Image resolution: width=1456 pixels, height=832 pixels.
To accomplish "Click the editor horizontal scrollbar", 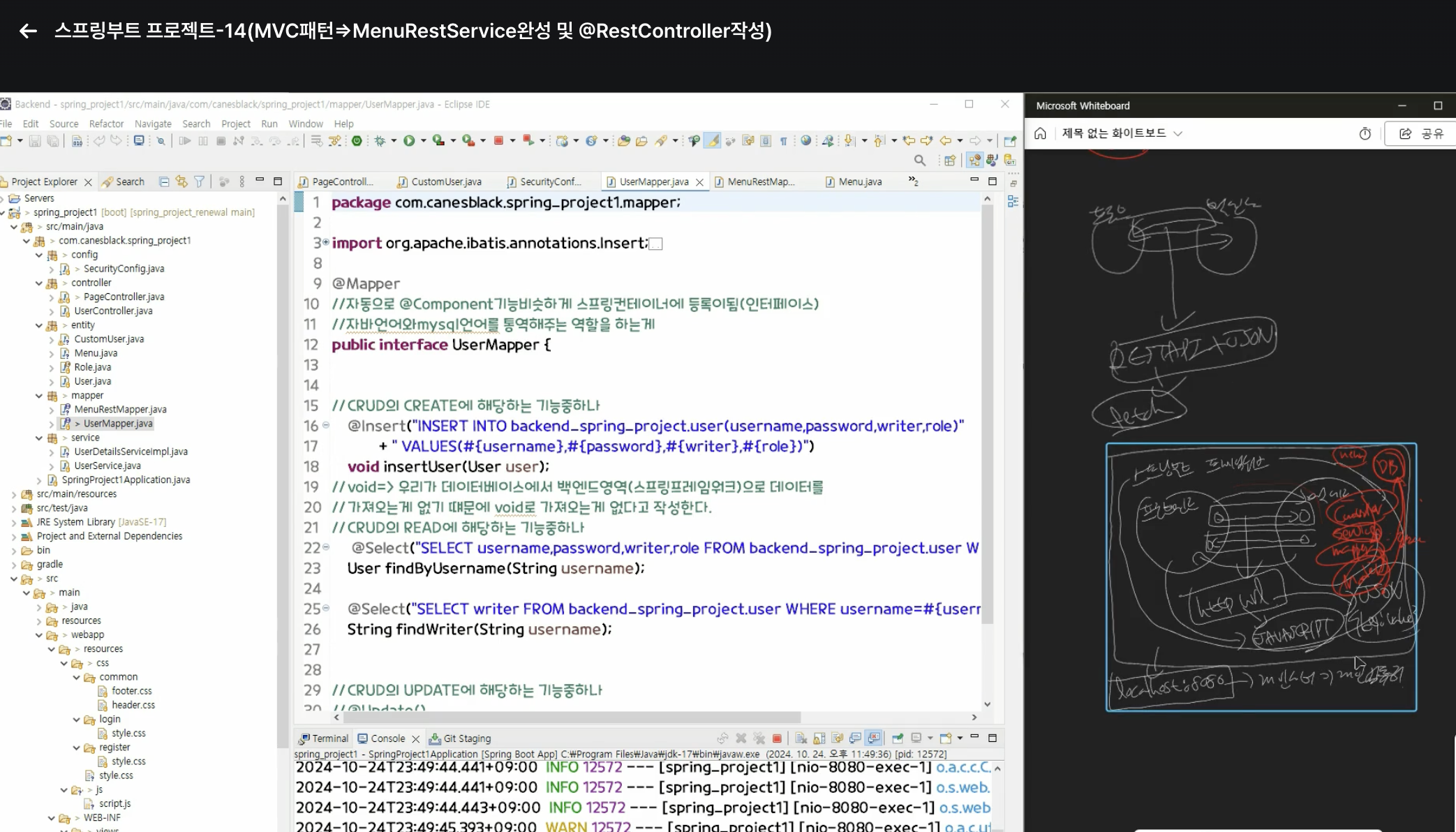I will tap(571, 717).
